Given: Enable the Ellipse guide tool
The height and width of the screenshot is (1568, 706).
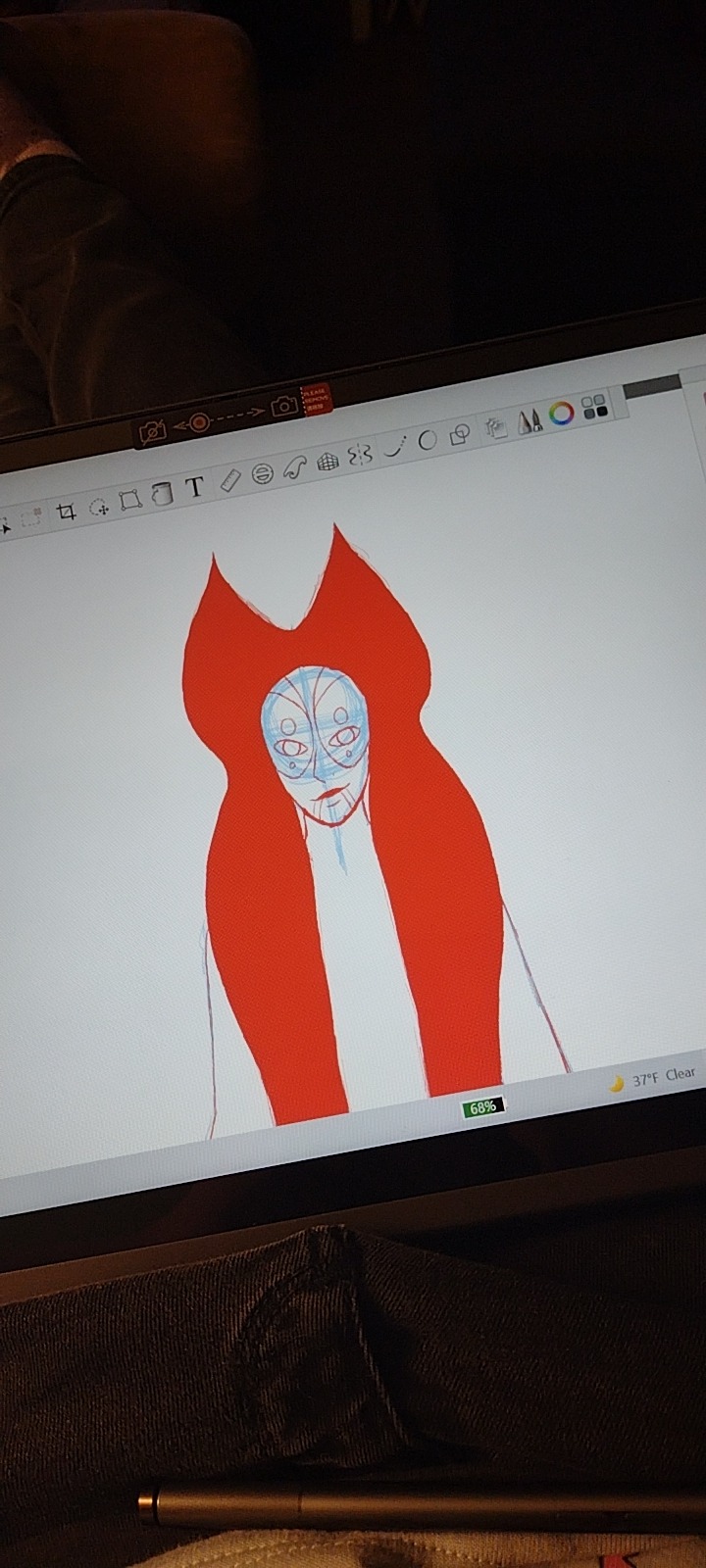Looking at the screenshot, I should (x=262, y=474).
